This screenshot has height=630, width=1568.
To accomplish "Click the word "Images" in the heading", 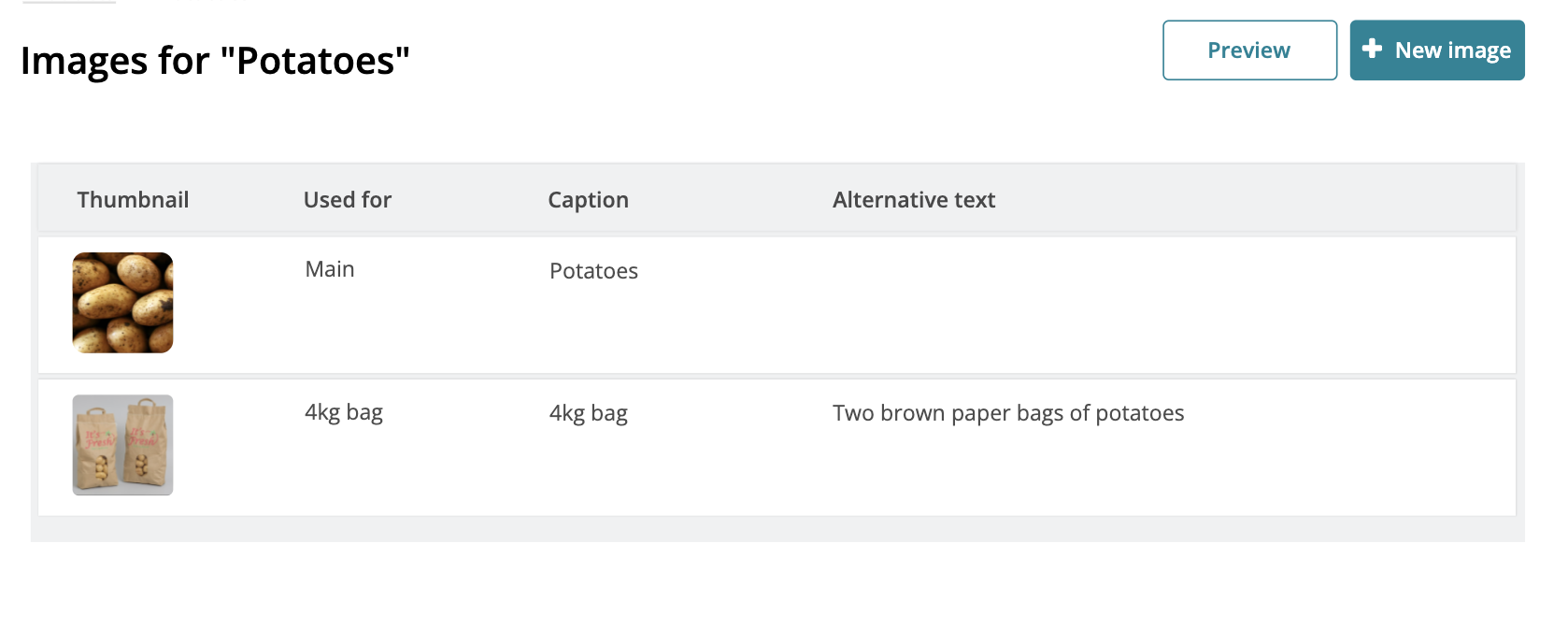I will pyautogui.click(x=84, y=62).
